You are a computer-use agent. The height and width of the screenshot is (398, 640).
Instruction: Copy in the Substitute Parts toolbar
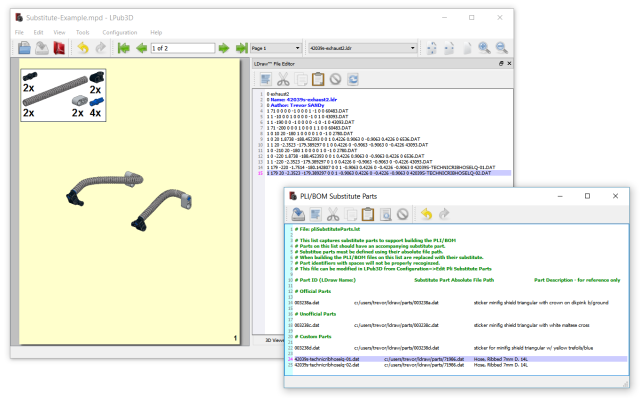pos(351,214)
